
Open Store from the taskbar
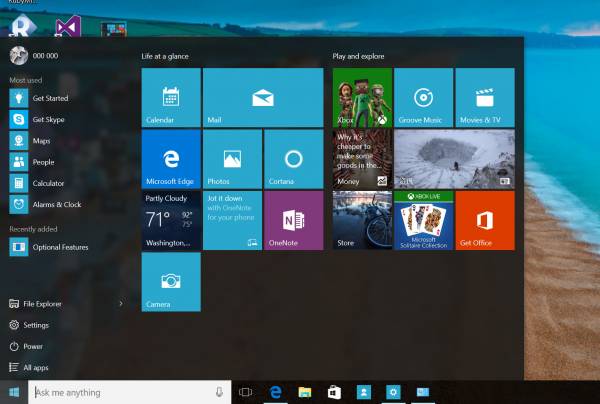click(x=334, y=392)
